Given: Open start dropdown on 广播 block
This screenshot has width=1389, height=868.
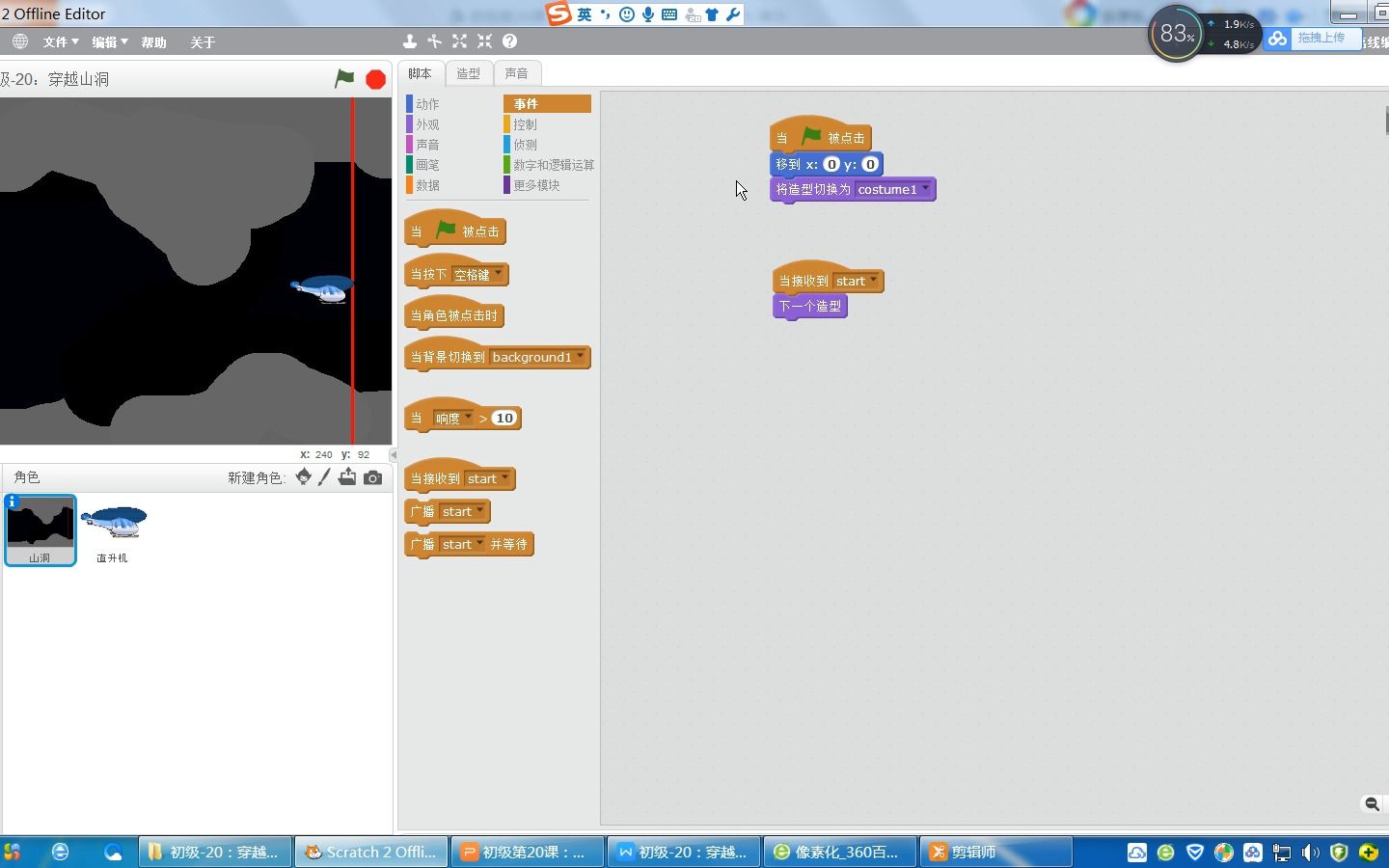Looking at the screenshot, I should pos(463,511).
